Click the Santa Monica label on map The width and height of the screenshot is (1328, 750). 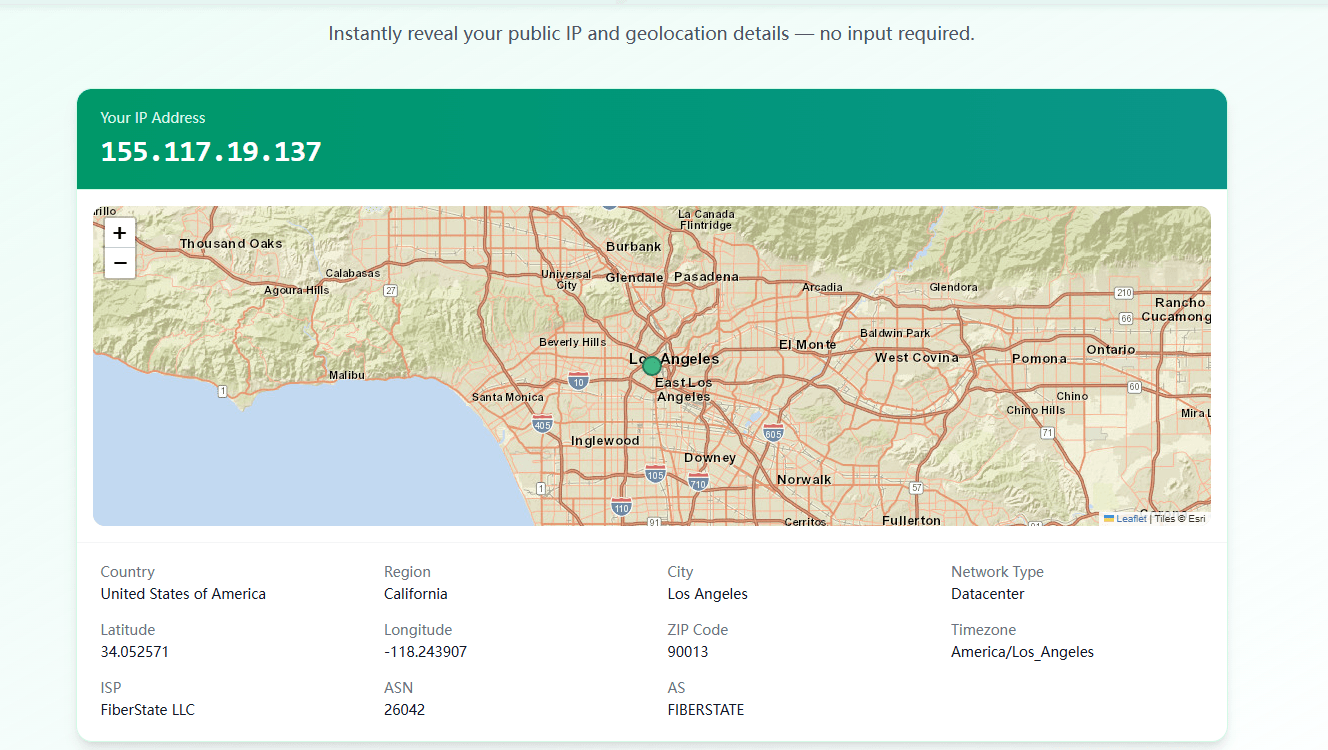508,397
